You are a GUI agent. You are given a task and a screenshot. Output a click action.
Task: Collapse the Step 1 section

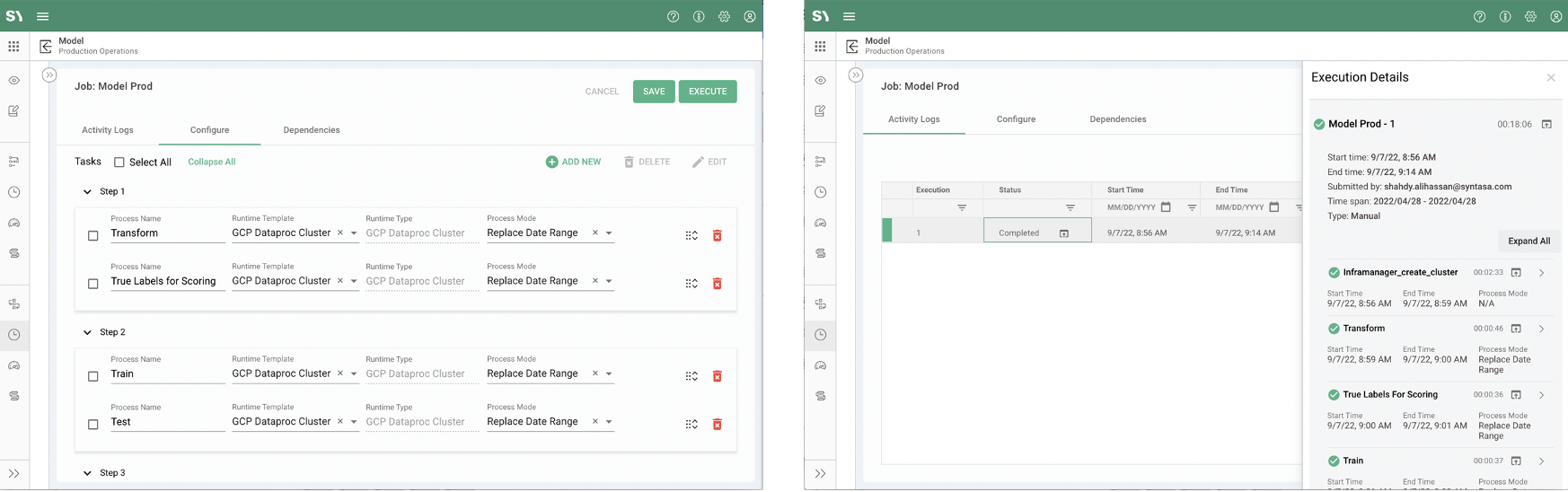[87, 191]
